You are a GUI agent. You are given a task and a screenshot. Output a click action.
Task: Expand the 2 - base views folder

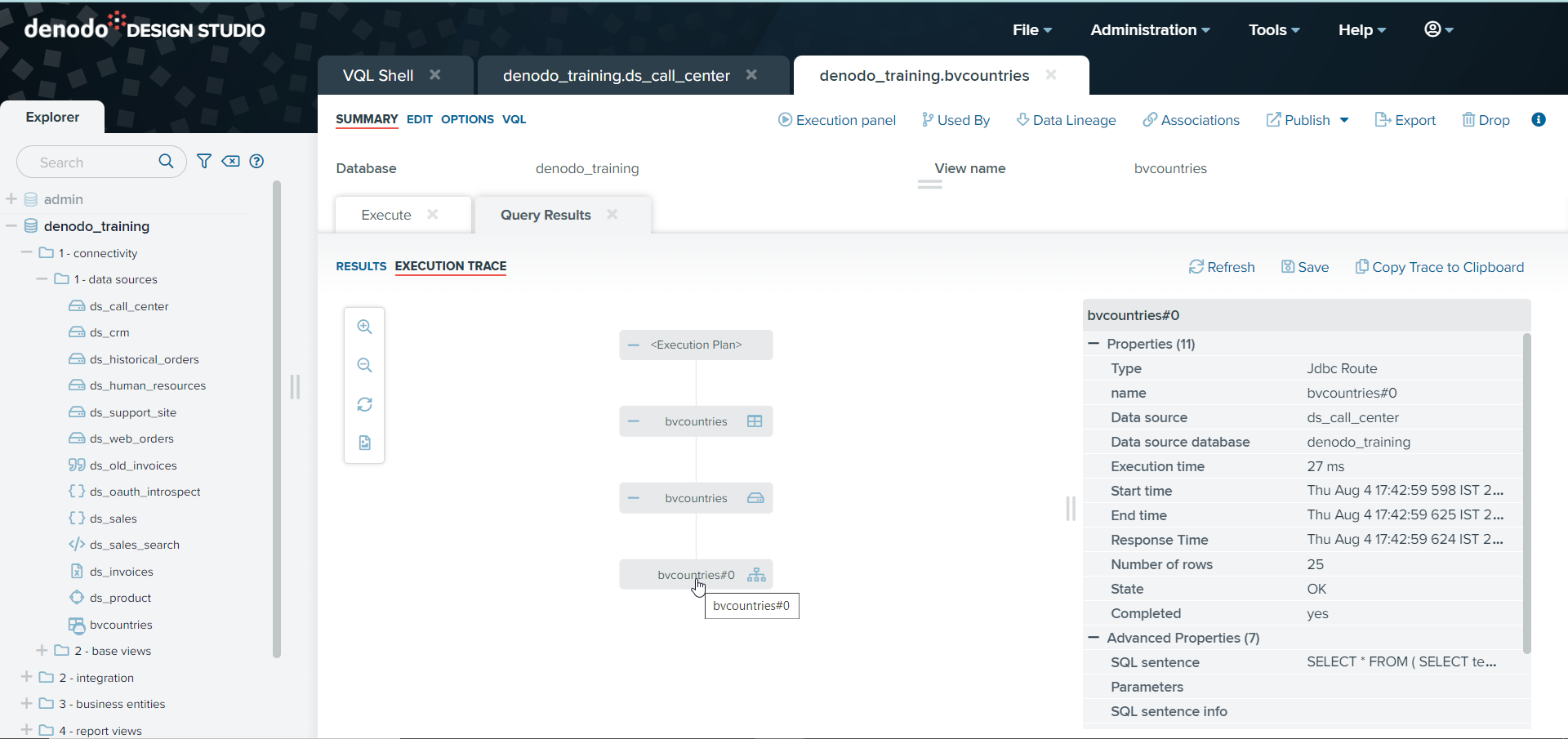(x=42, y=651)
